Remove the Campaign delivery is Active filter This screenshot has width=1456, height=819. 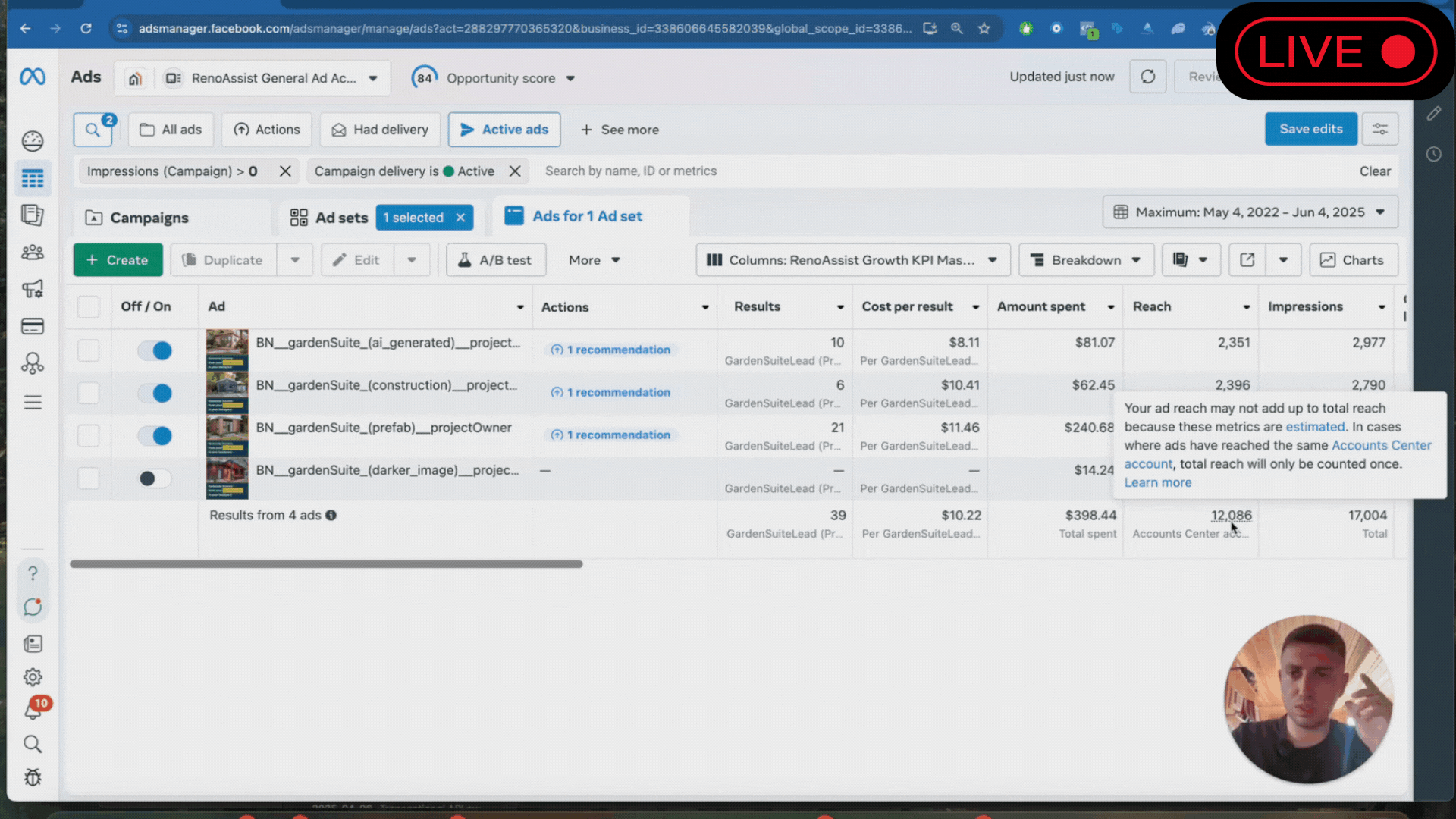click(x=514, y=171)
